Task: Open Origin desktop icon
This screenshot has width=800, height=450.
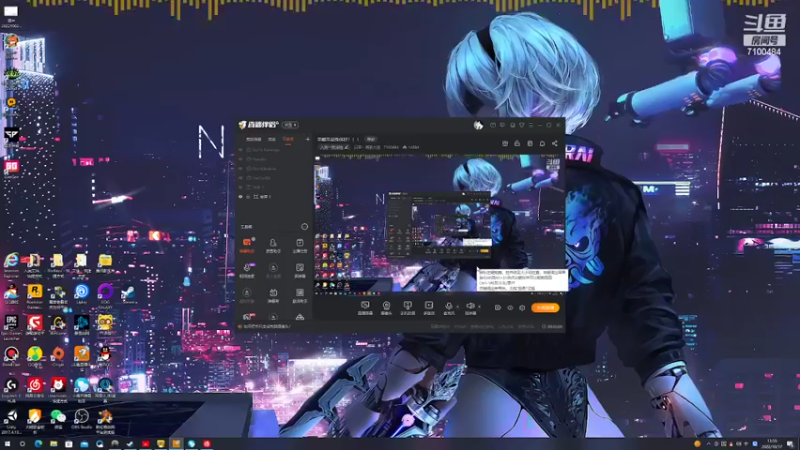Action: point(58,356)
